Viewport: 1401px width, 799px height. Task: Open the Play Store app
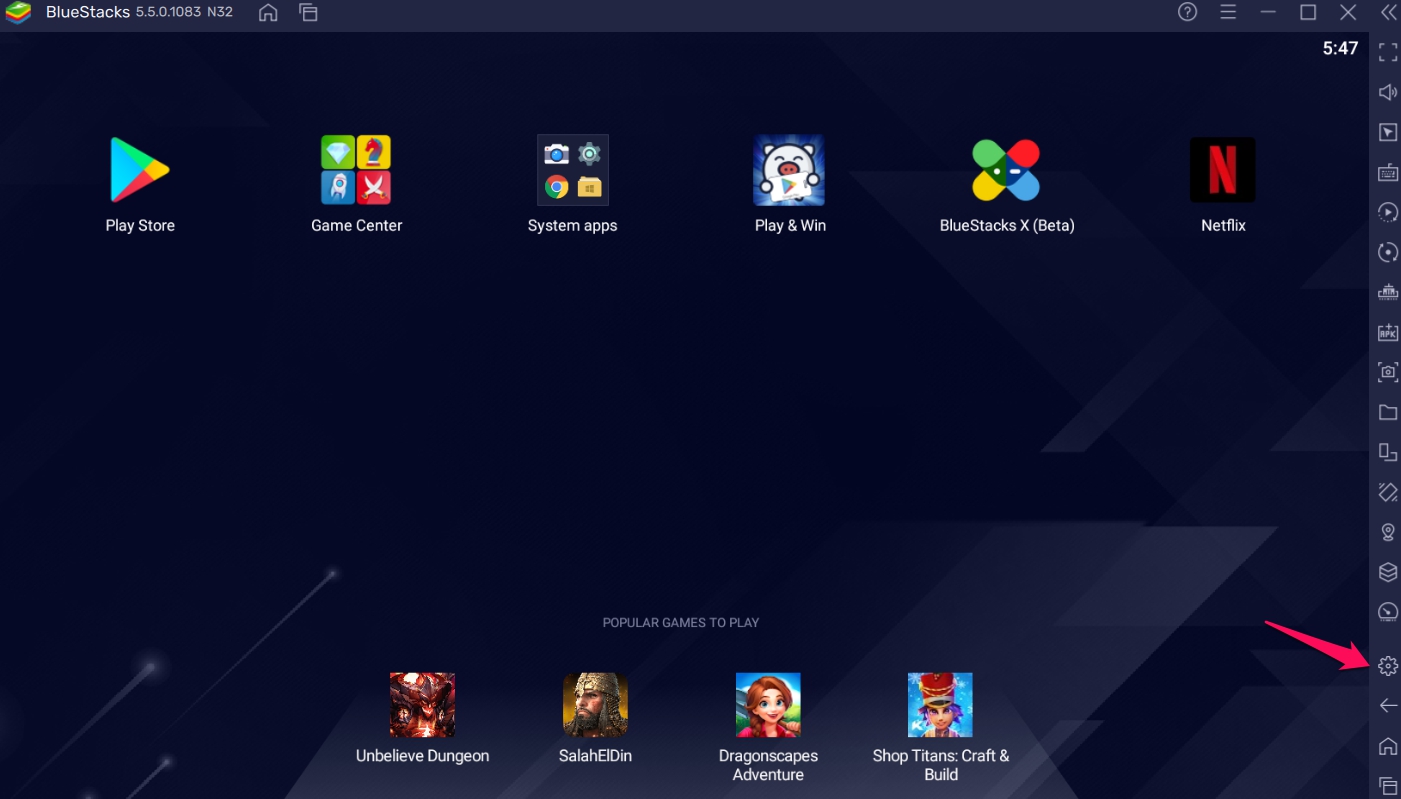[140, 170]
